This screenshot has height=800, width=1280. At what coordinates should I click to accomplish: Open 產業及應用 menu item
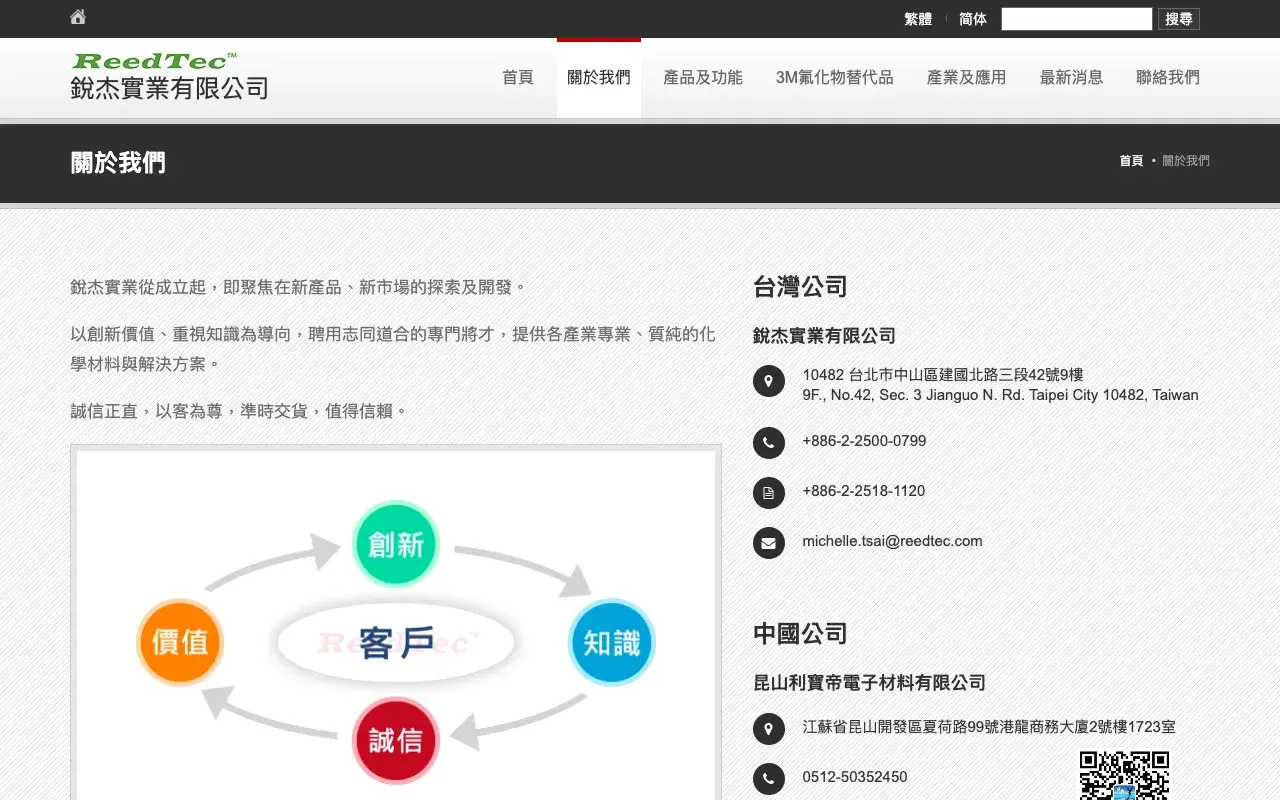tap(967, 78)
